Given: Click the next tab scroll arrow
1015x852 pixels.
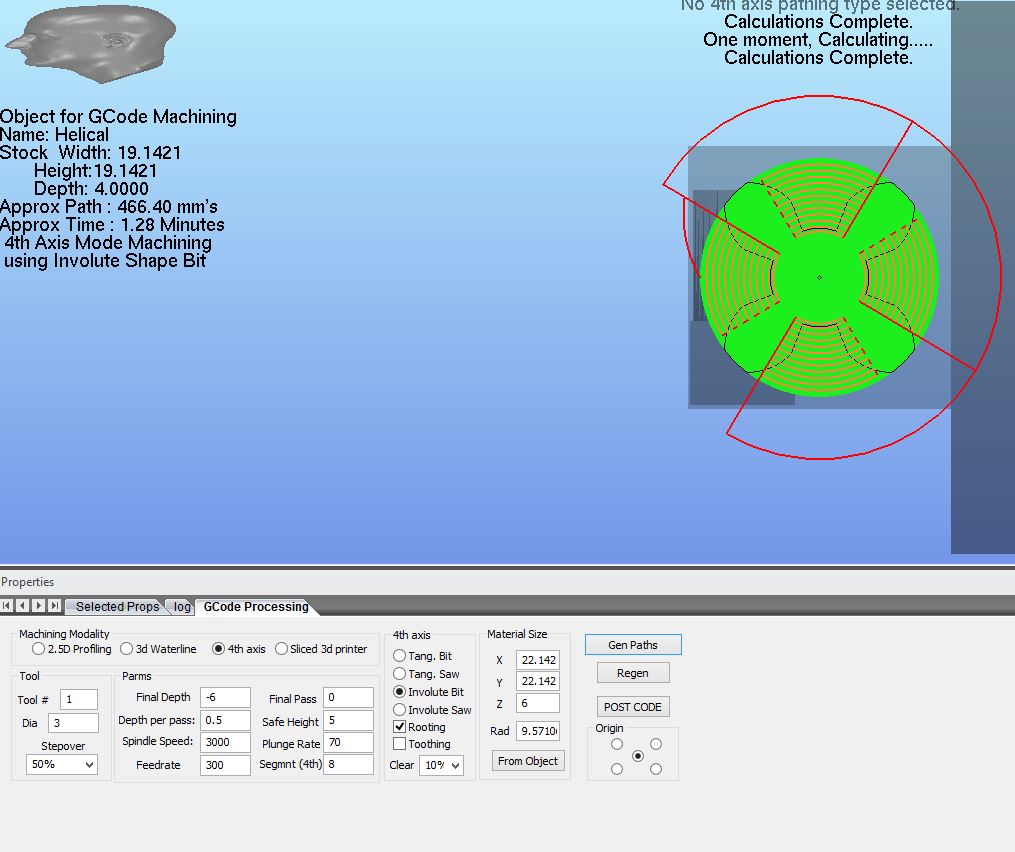Looking at the screenshot, I should 38,606.
